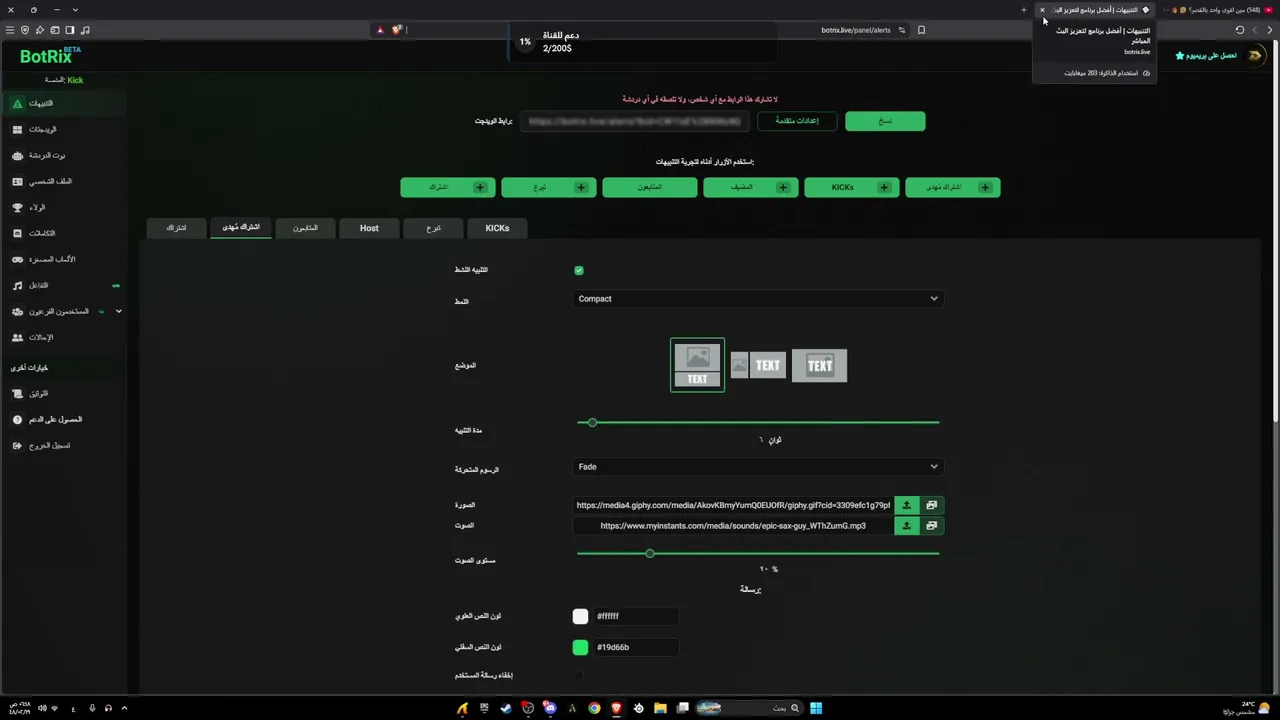Adjust the sound volume slider handle
The width and height of the screenshot is (1280, 720).
(x=650, y=553)
